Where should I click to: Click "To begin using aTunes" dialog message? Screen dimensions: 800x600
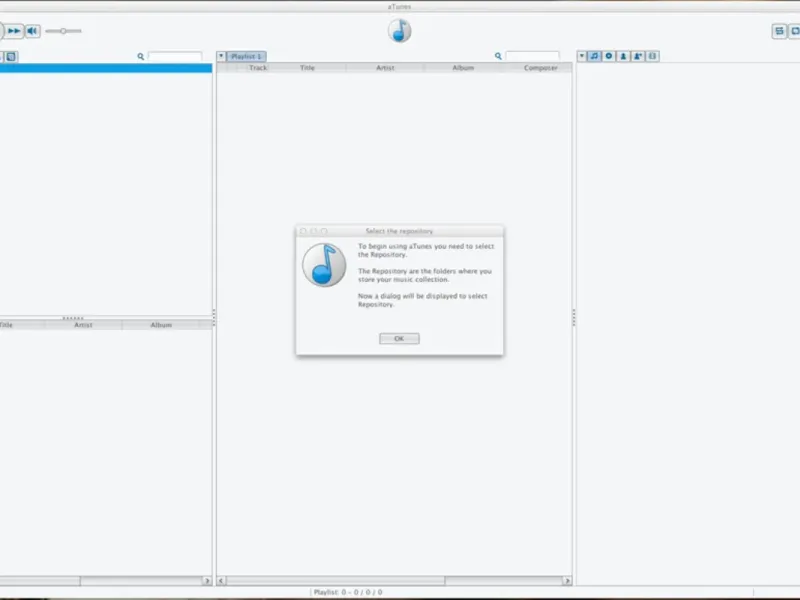tap(426, 250)
